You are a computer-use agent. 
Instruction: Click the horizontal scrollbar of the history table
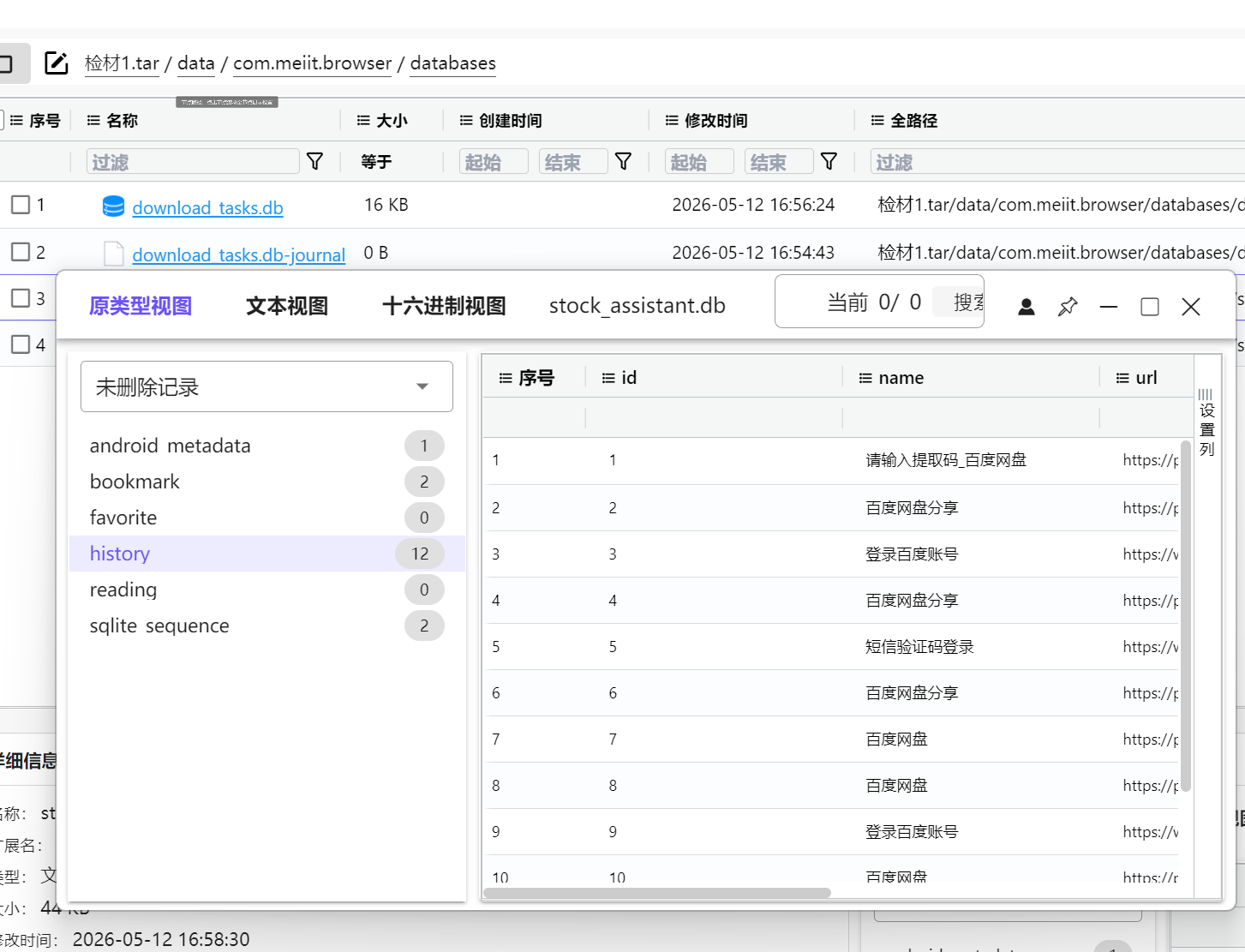coord(657,893)
